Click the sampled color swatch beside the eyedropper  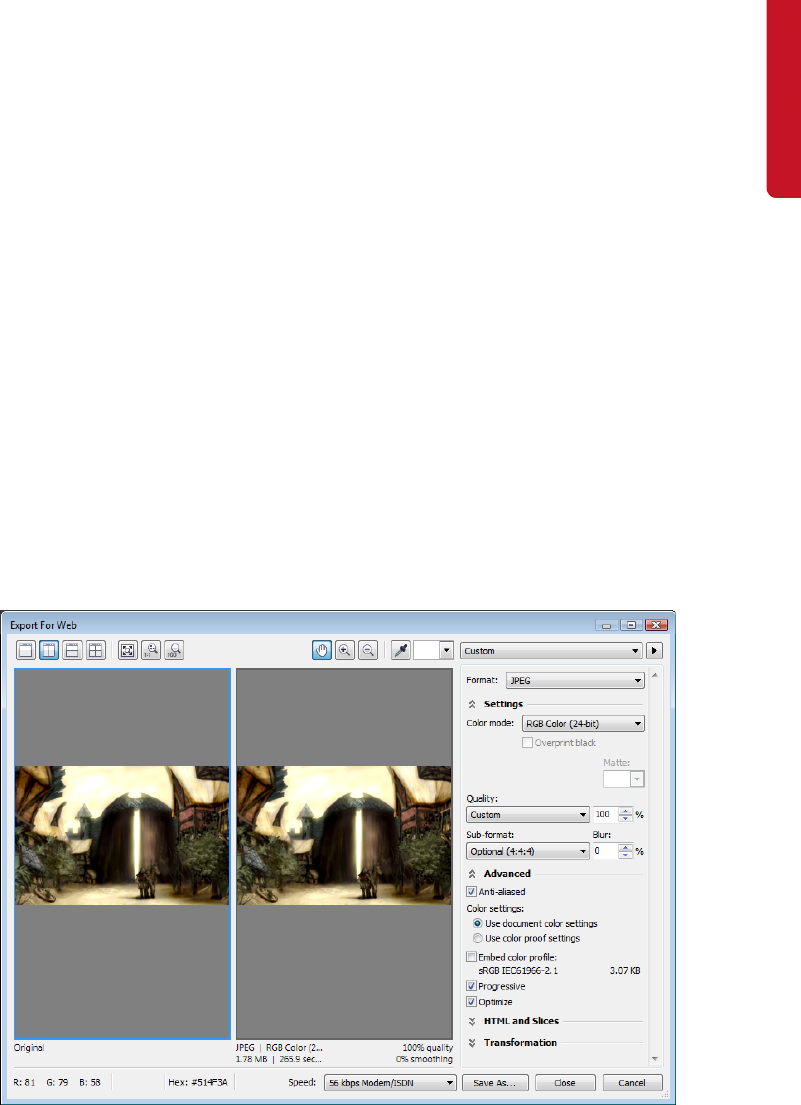click(426, 650)
